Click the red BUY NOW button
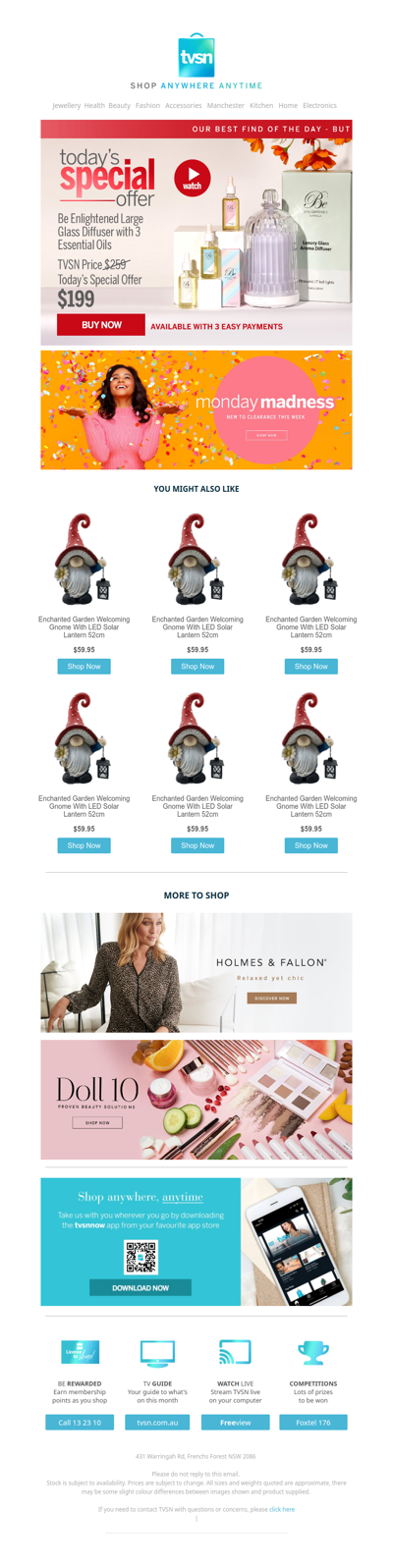393x1568 pixels. pos(101,325)
